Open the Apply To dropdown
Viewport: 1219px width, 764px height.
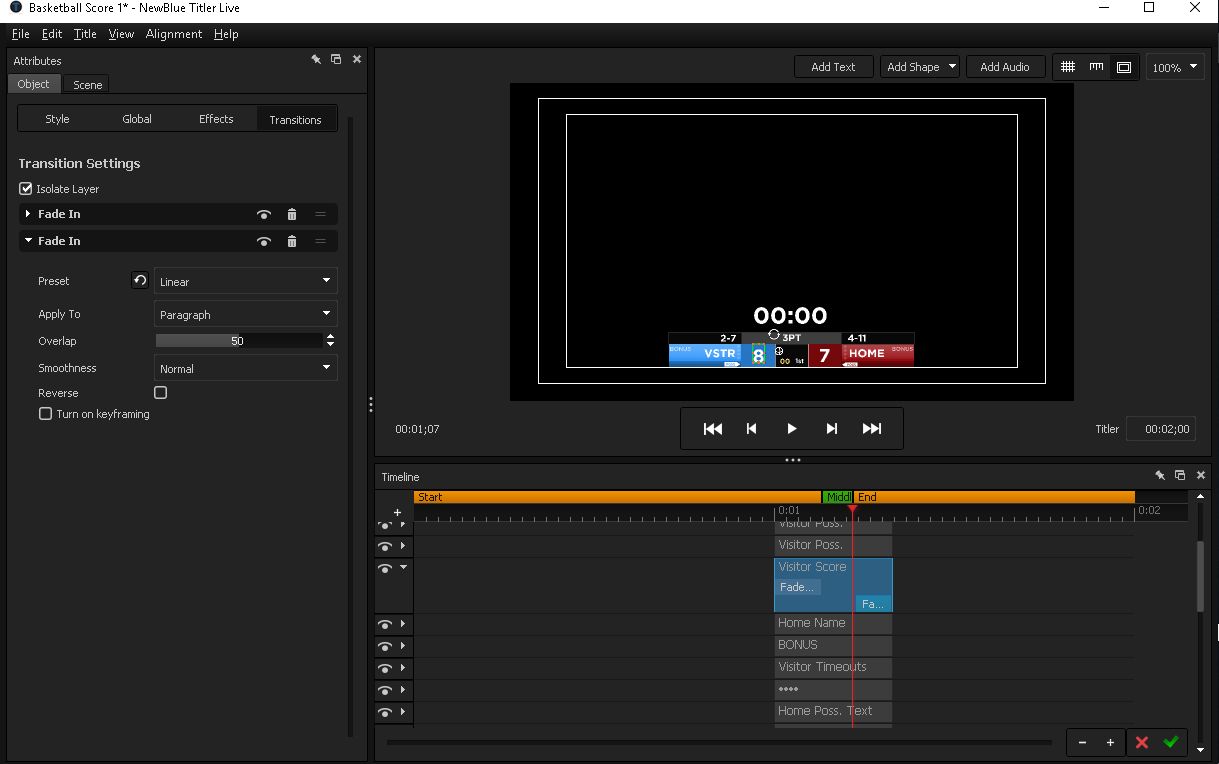pos(246,314)
